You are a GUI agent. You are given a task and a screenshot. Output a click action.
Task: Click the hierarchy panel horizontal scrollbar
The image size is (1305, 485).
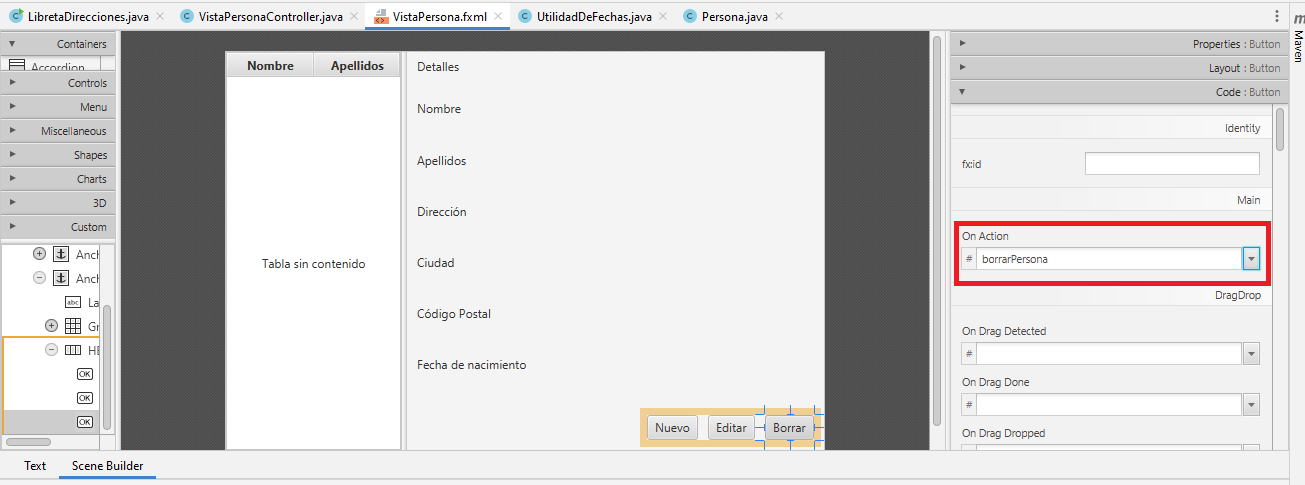pos(27,441)
